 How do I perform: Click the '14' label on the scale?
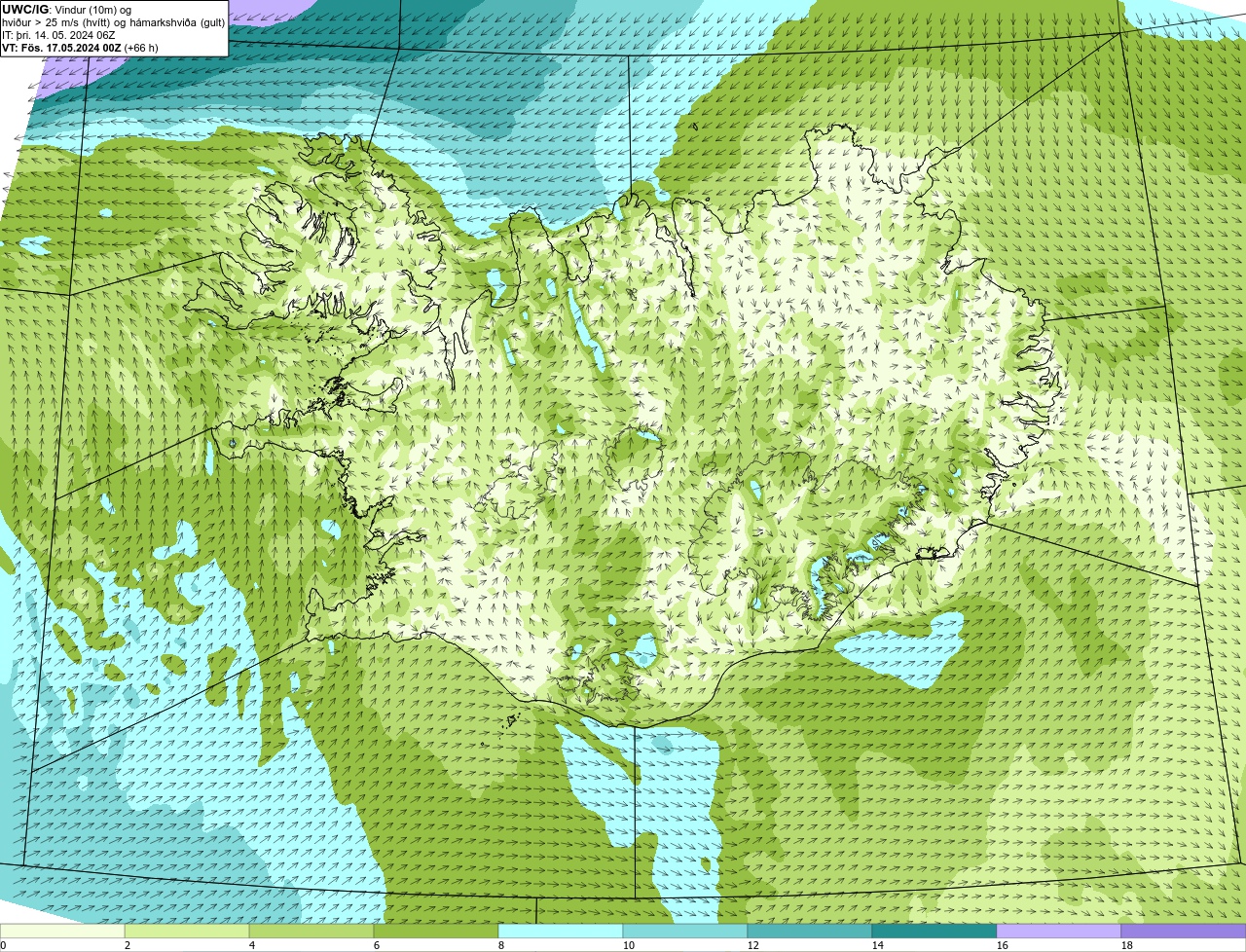pyautogui.click(x=878, y=945)
